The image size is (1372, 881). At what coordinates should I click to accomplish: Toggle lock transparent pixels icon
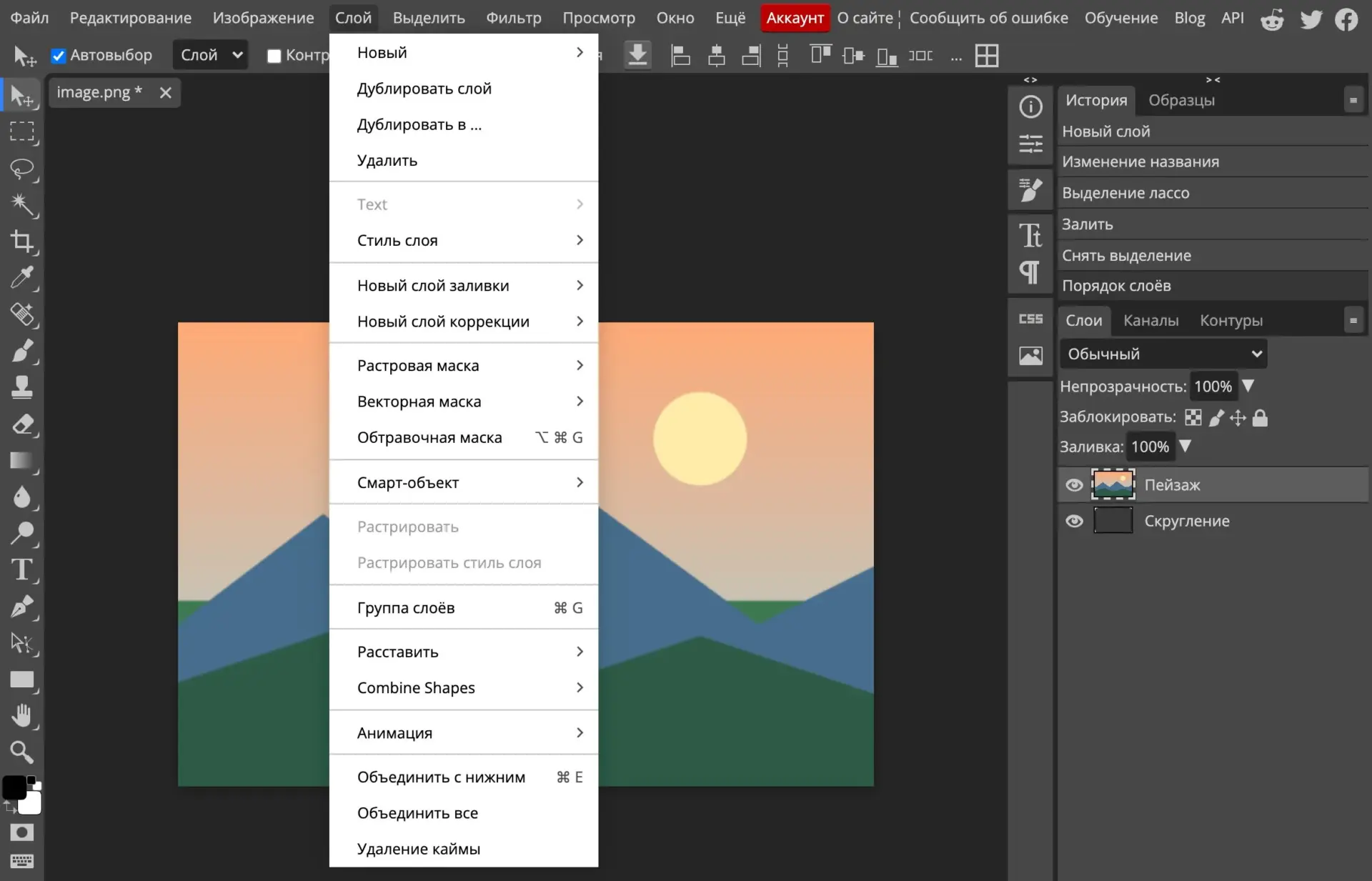pyautogui.click(x=1193, y=417)
